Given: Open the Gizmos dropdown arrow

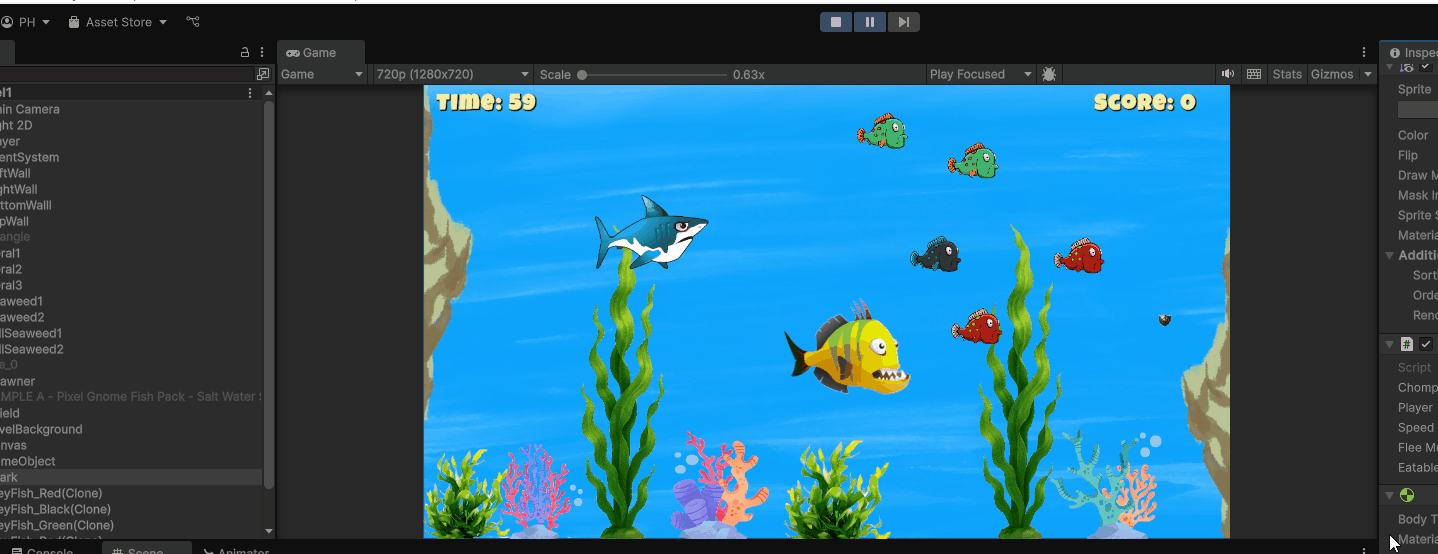Looking at the screenshot, I should pyautogui.click(x=1367, y=74).
